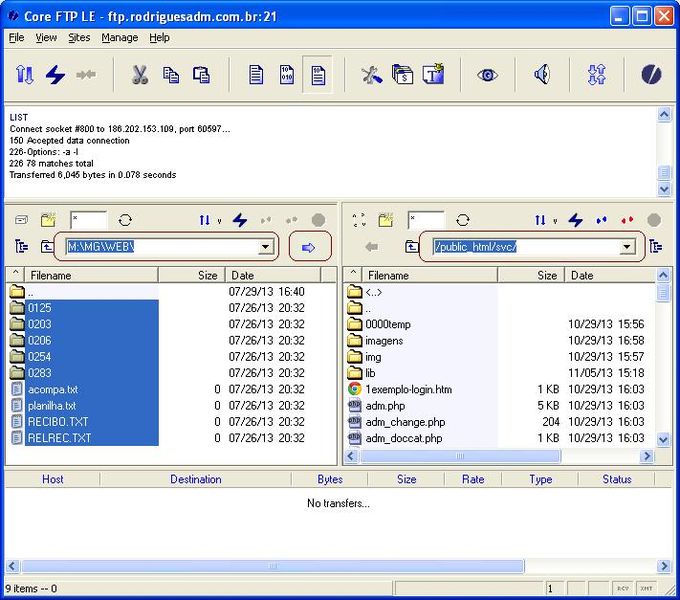Open the Sites menu
Image resolution: width=680 pixels, height=600 pixels.
(79, 38)
